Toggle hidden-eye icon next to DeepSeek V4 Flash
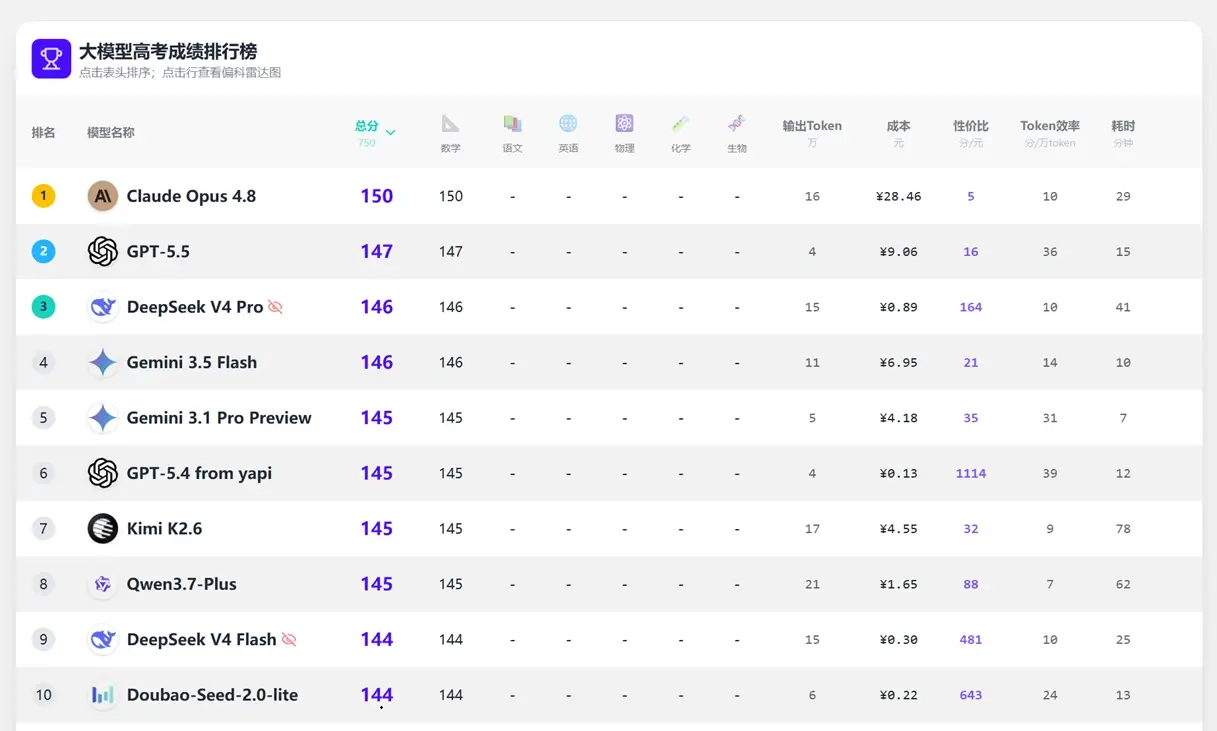The image size is (1217, 731). click(x=289, y=639)
